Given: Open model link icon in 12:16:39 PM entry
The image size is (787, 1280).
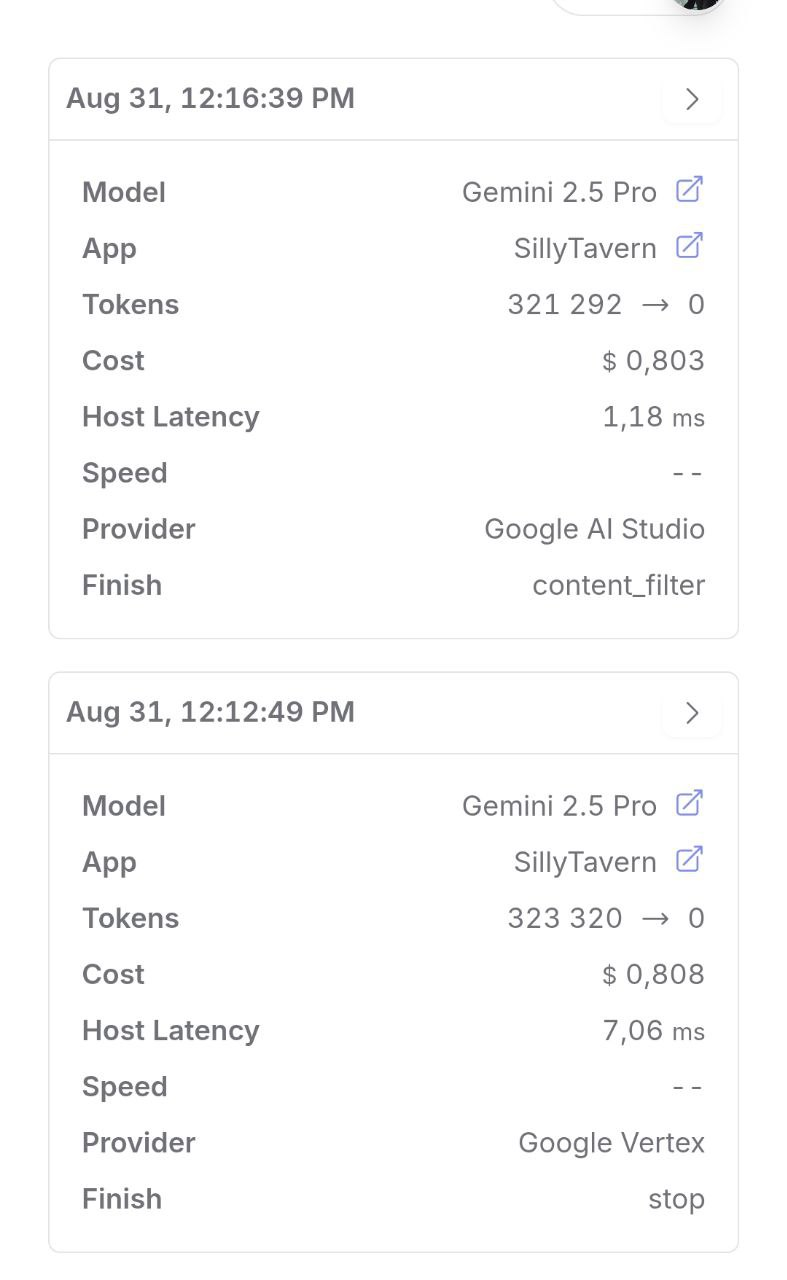Looking at the screenshot, I should click(x=689, y=189).
